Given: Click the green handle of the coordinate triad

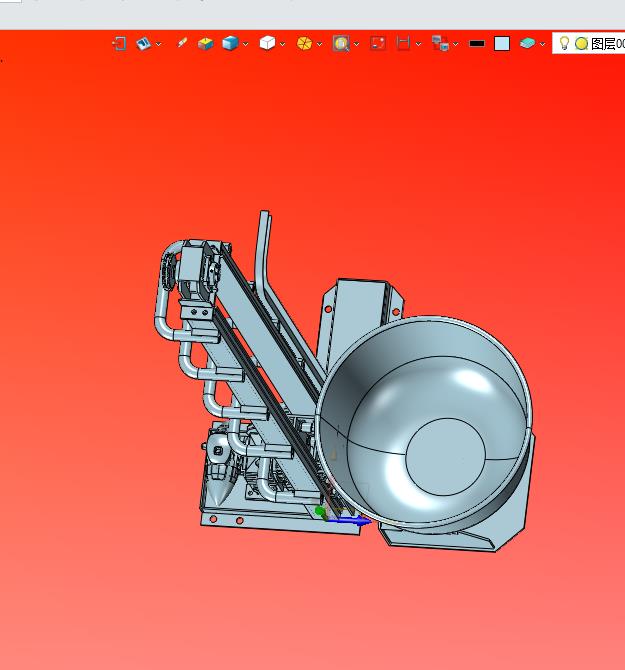Looking at the screenshot, I should point(320,512).
